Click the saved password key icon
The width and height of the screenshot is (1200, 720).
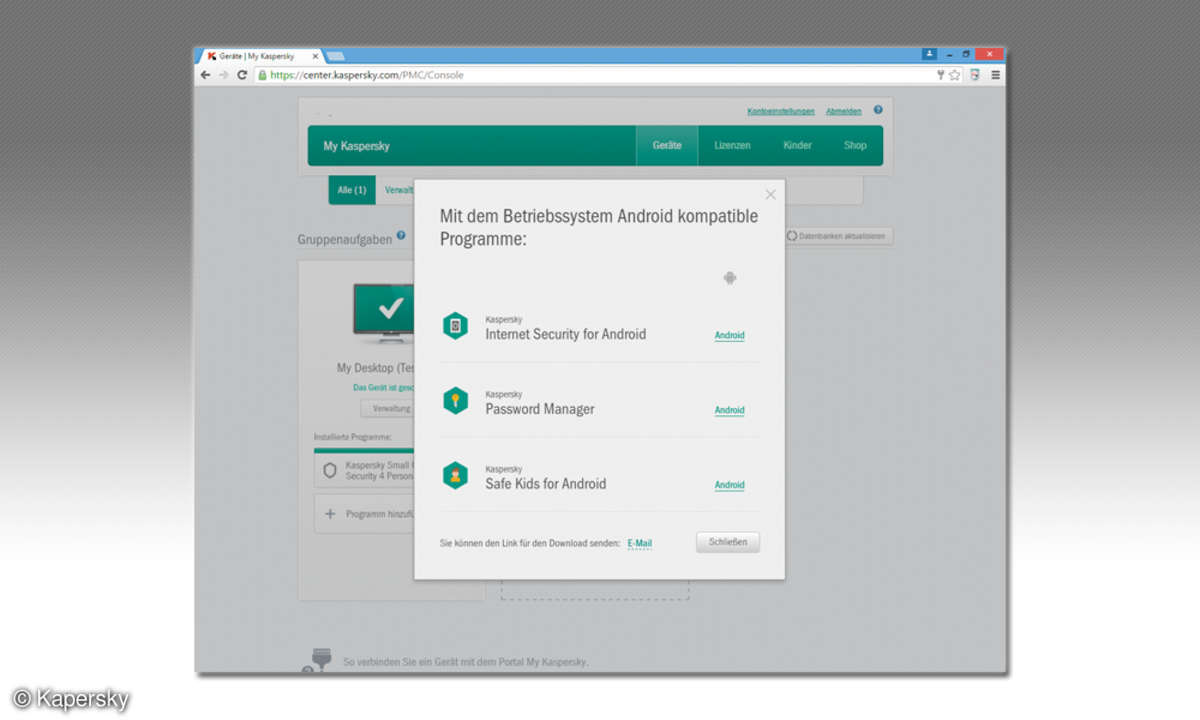click(940, 75)
